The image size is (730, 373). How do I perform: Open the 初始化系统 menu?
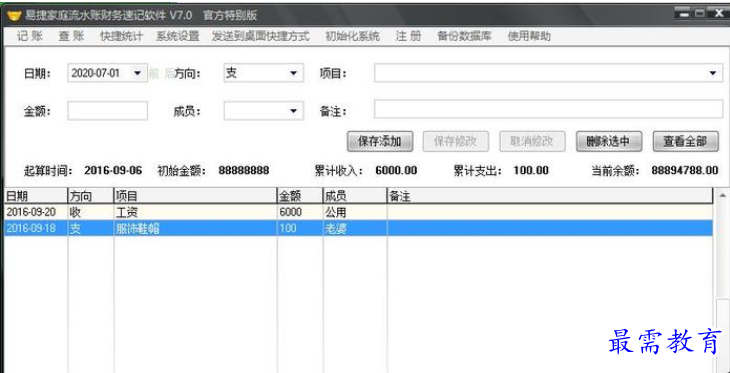point(352,36)
